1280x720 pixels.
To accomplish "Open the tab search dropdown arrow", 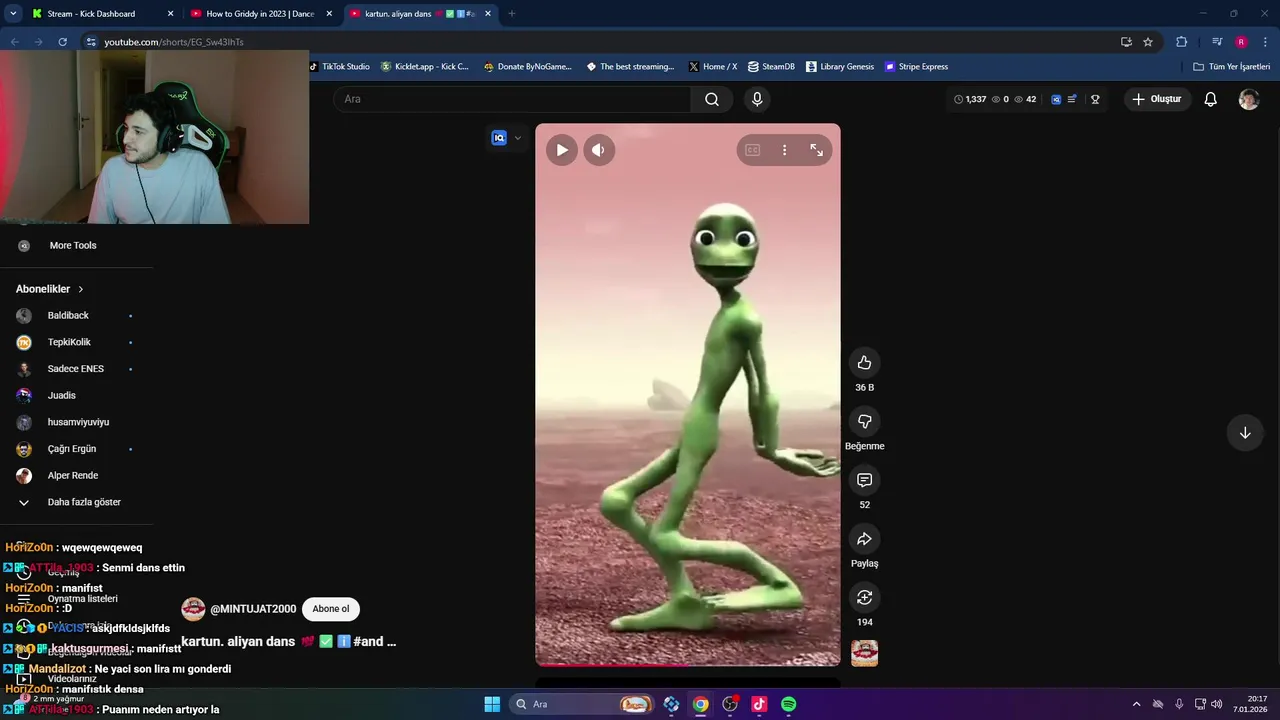I will click(13, 14).
